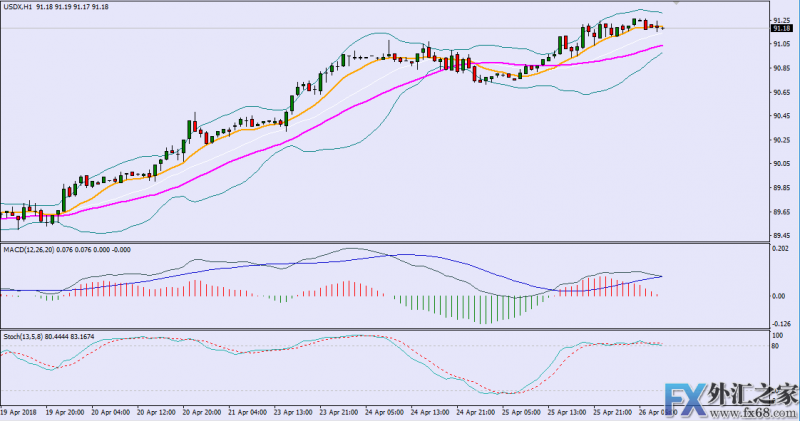Click the 90.25 price scale value
Image resolution: width=800 pixels, height=421 pixels.
tap(781, 140)
